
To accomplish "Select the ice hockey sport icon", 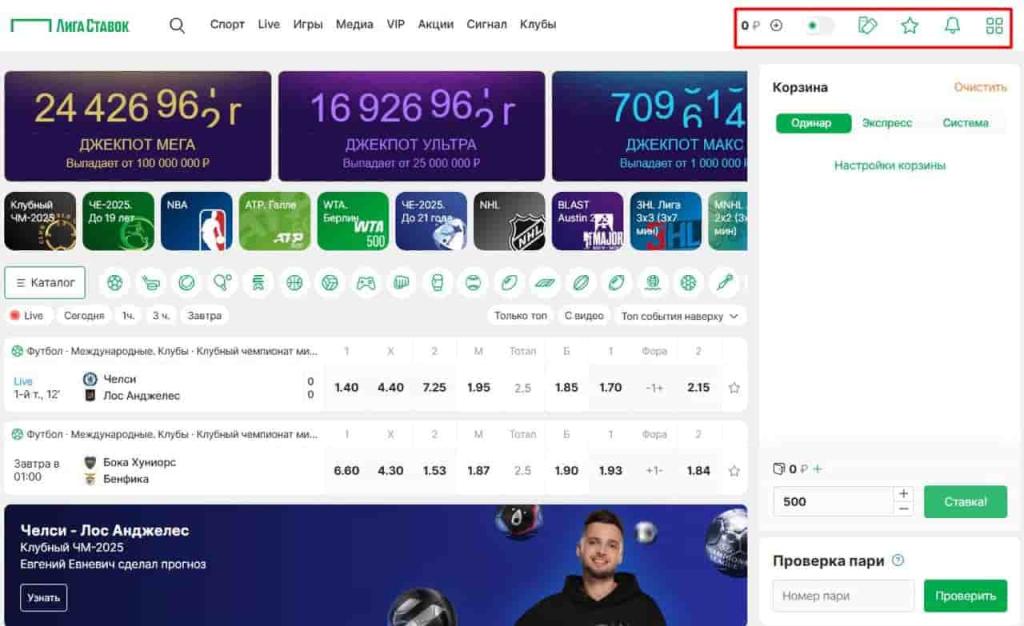I will 151,283.
